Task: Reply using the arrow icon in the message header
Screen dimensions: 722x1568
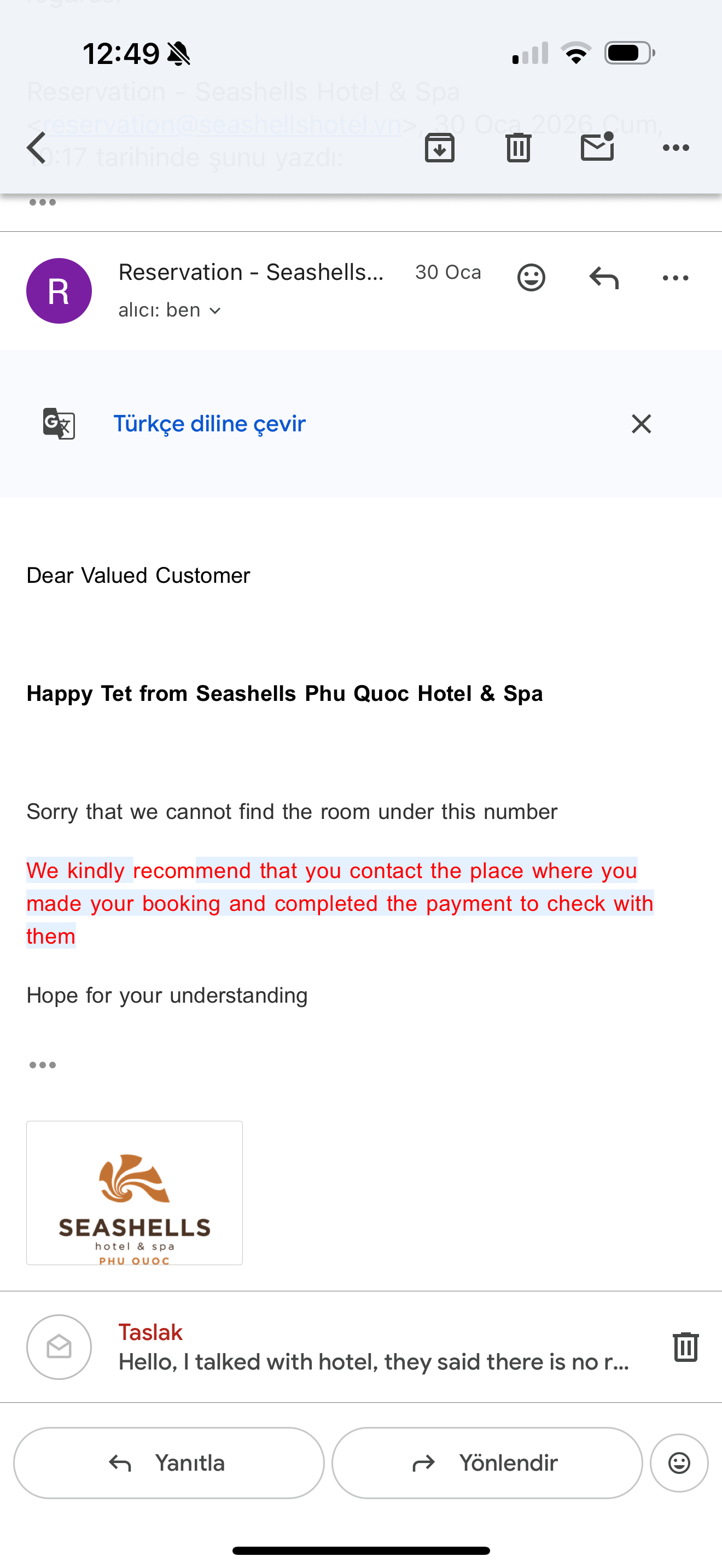Action: coord(604,278)
